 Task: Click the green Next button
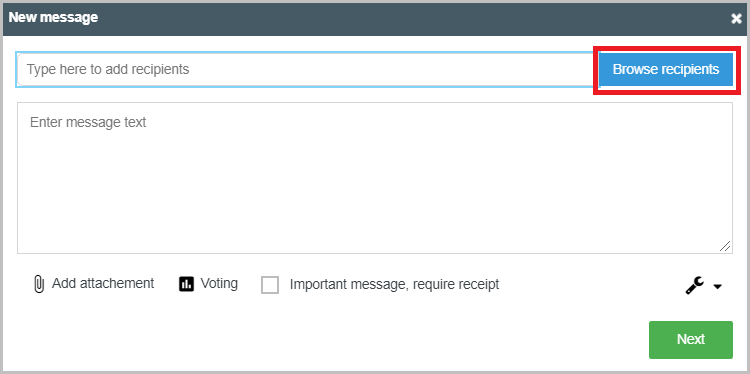pos(691,340)
